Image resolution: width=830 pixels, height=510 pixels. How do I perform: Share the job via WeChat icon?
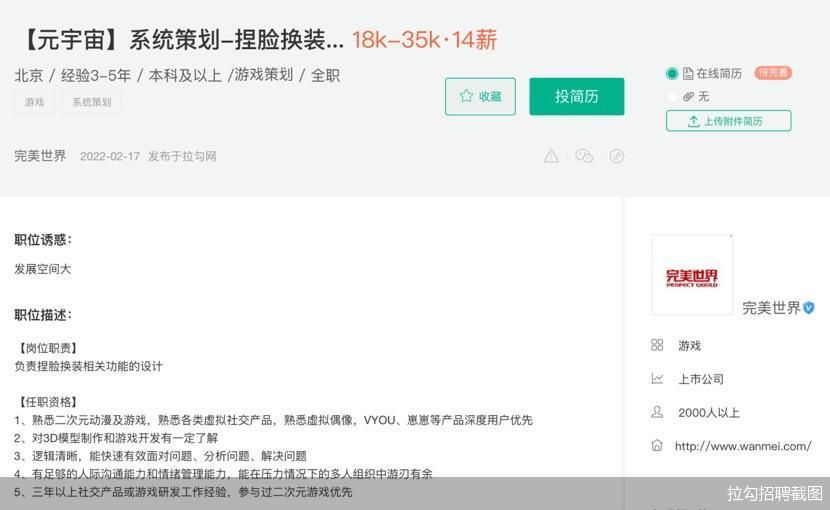584,156
